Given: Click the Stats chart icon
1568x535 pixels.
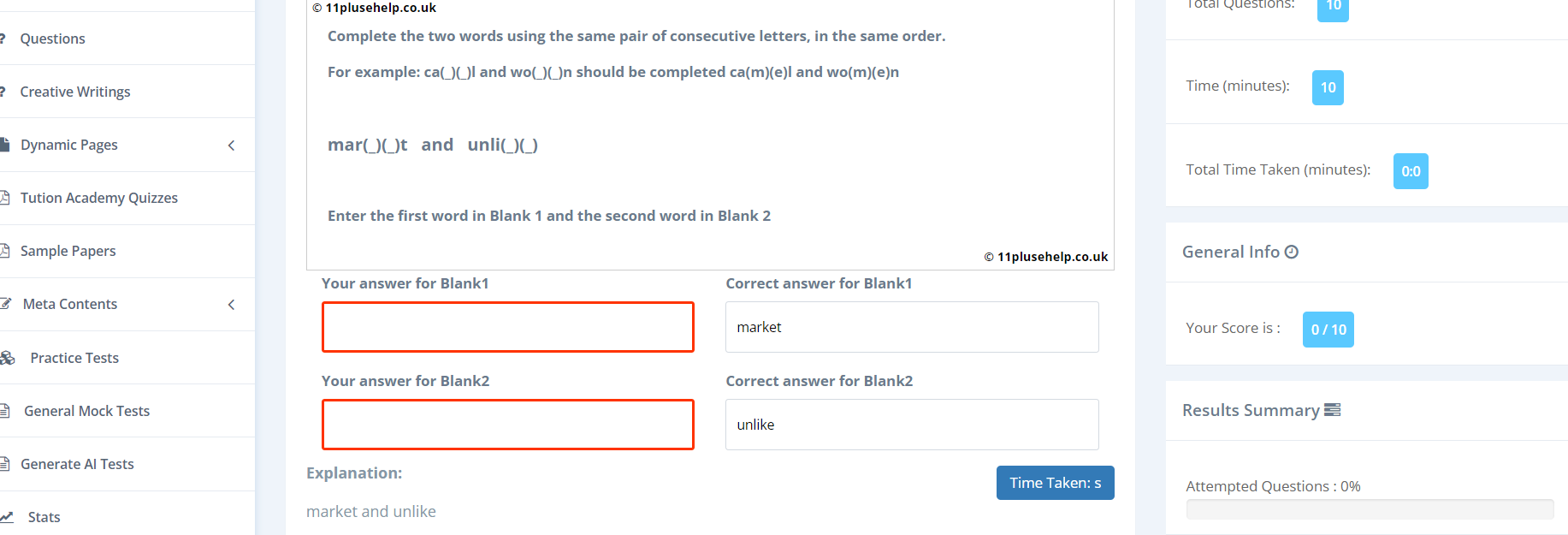Looking at the screenshot, I should click(7, 517).
